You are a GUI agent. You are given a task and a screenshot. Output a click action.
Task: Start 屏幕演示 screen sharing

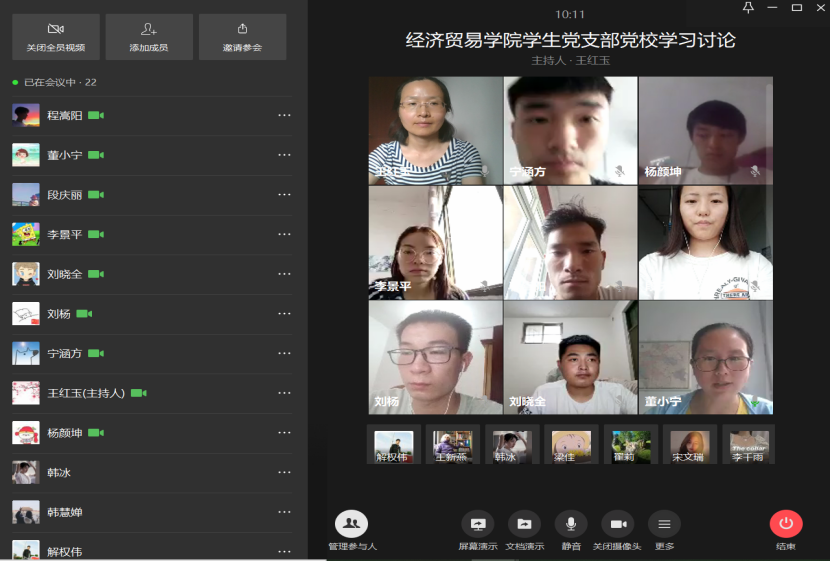[477, 530]
